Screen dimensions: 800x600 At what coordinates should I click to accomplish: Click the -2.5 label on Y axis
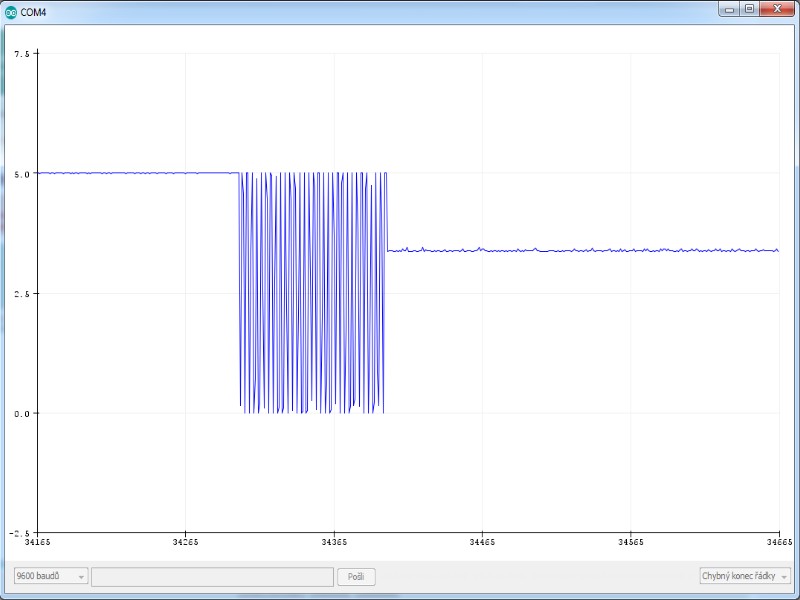click(x=21, y=532)
